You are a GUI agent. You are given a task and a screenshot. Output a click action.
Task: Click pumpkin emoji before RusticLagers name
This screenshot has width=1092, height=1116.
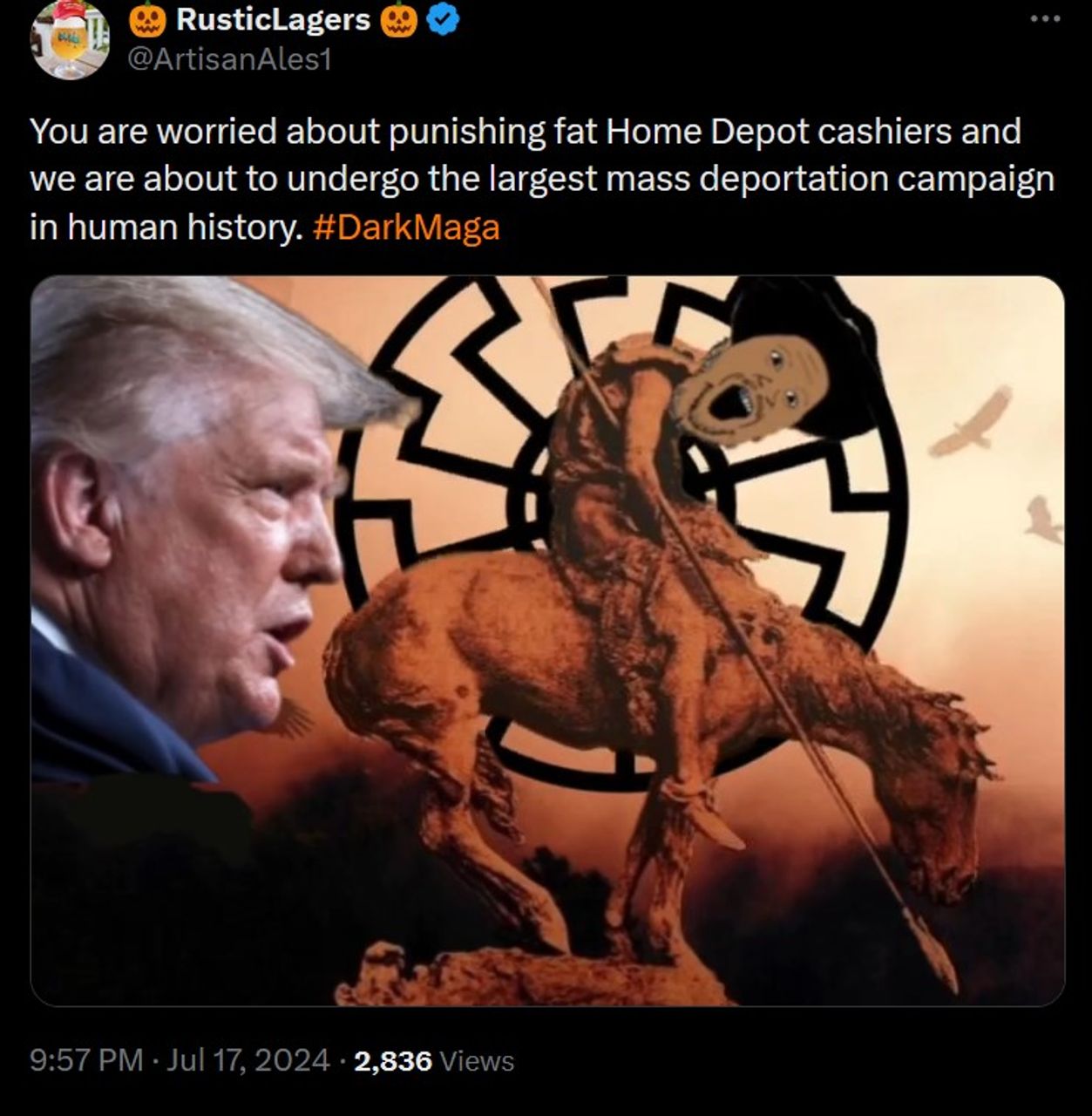pyautogui.click(x=148, y=20)
